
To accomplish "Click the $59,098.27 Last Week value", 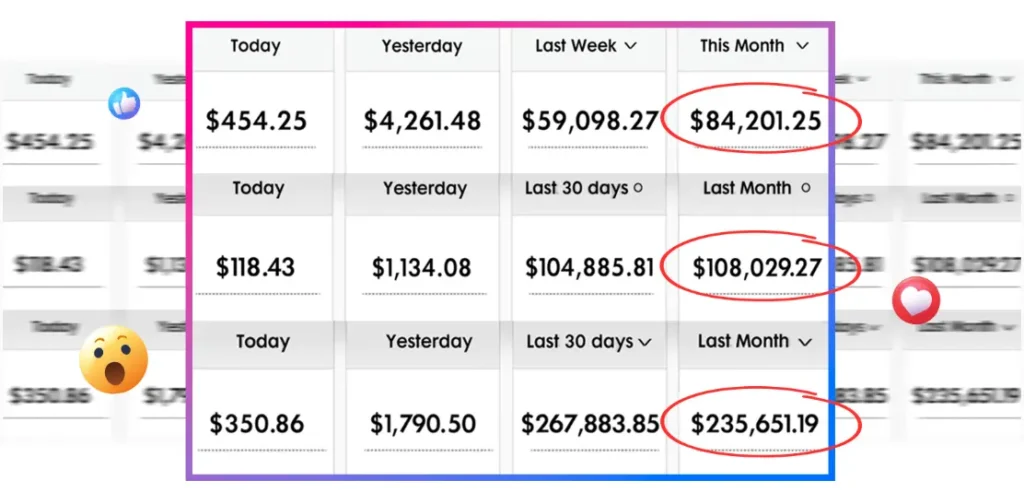I will pos(589,122).
